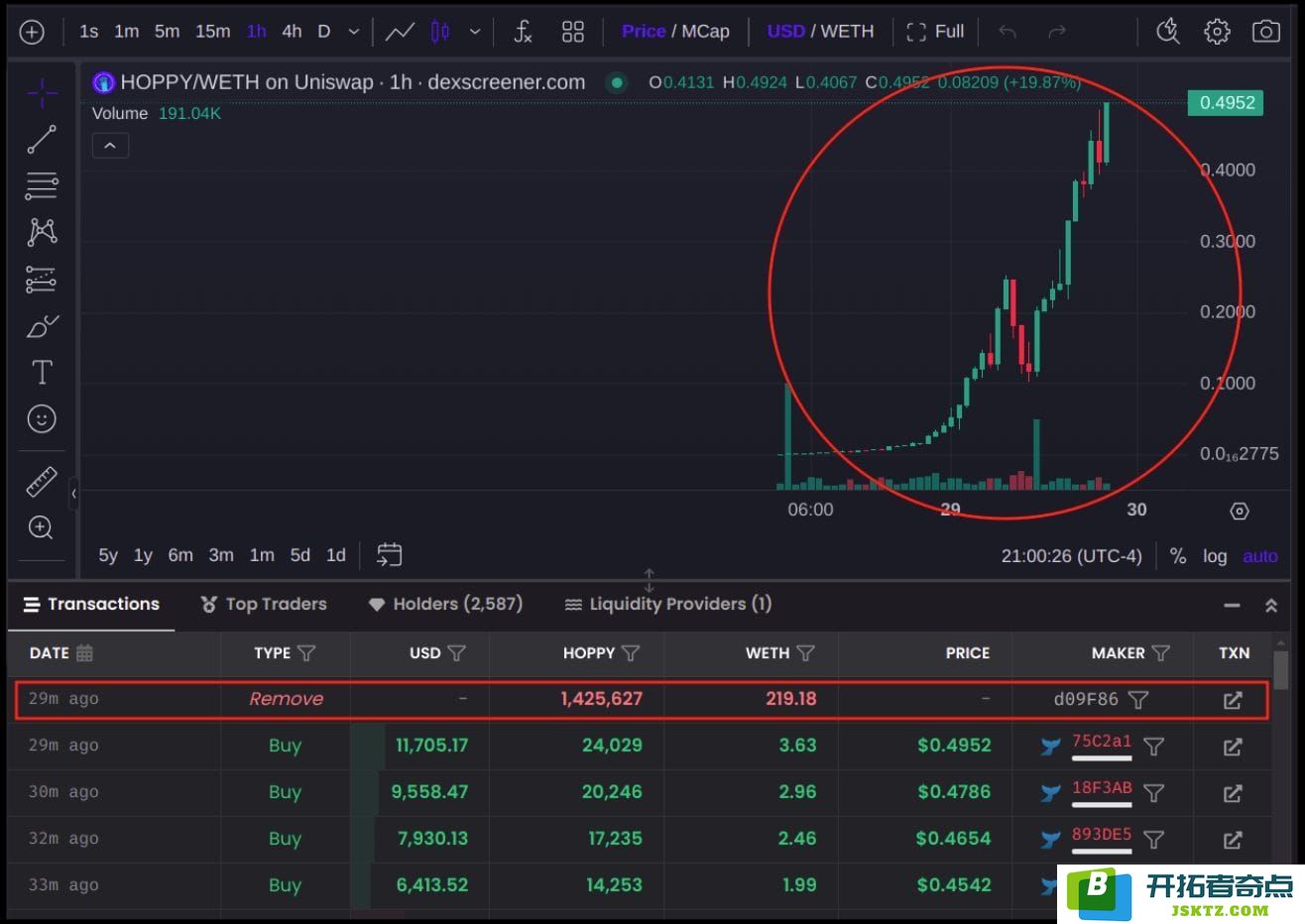Screen dimensions: 1305x924
Task: Open the timezone 21:00:26 (UTC-4) menu
Action: [x=1071, y=556]
